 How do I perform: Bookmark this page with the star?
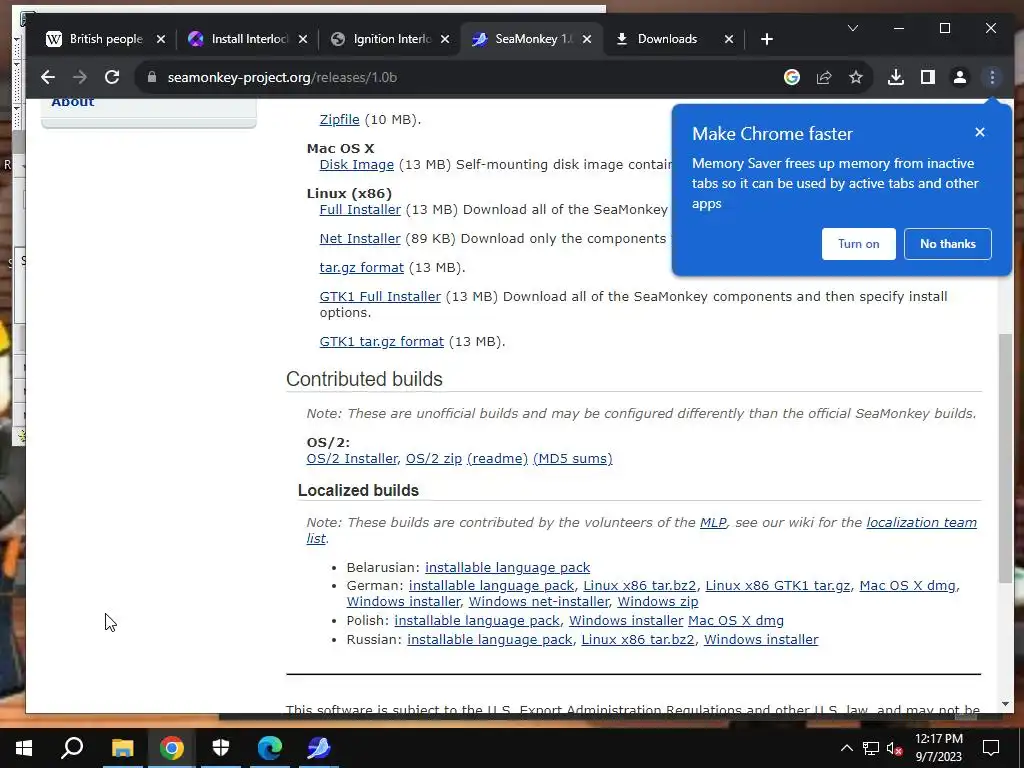856,77
